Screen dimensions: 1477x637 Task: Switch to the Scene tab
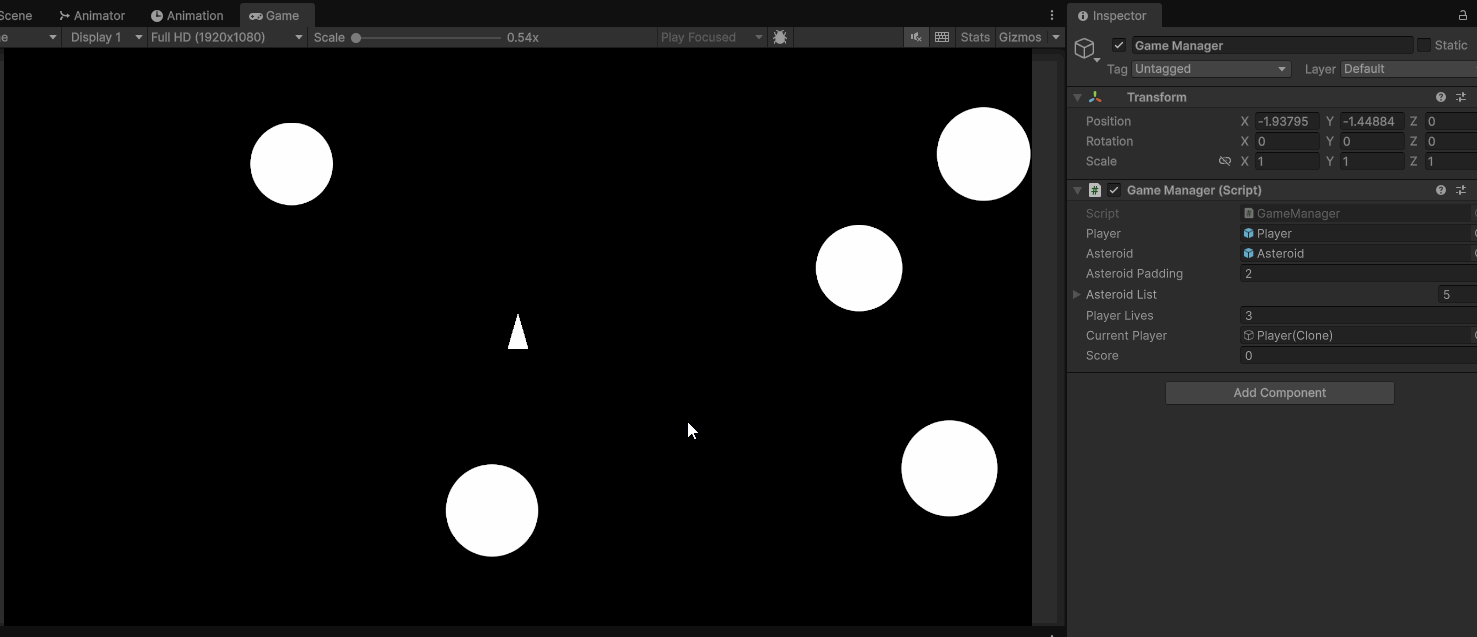(17, 16)
